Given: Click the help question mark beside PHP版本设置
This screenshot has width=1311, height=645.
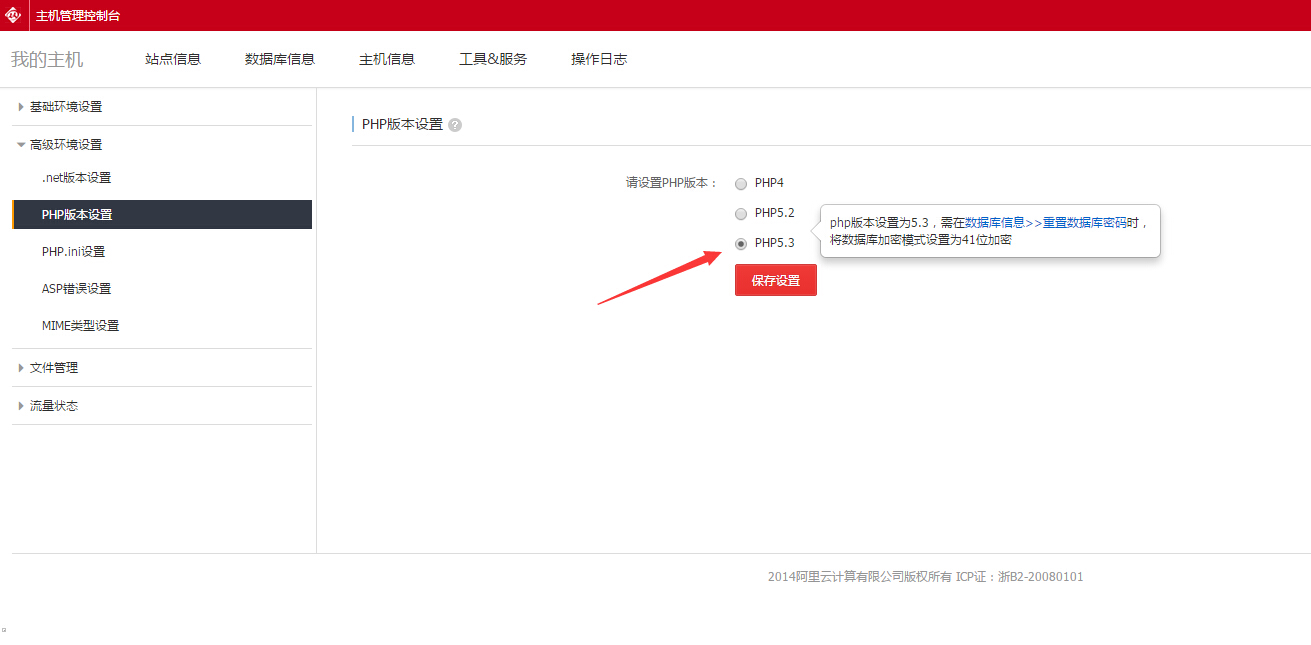Looking at the screenshot, I should (x=455, y=125).
